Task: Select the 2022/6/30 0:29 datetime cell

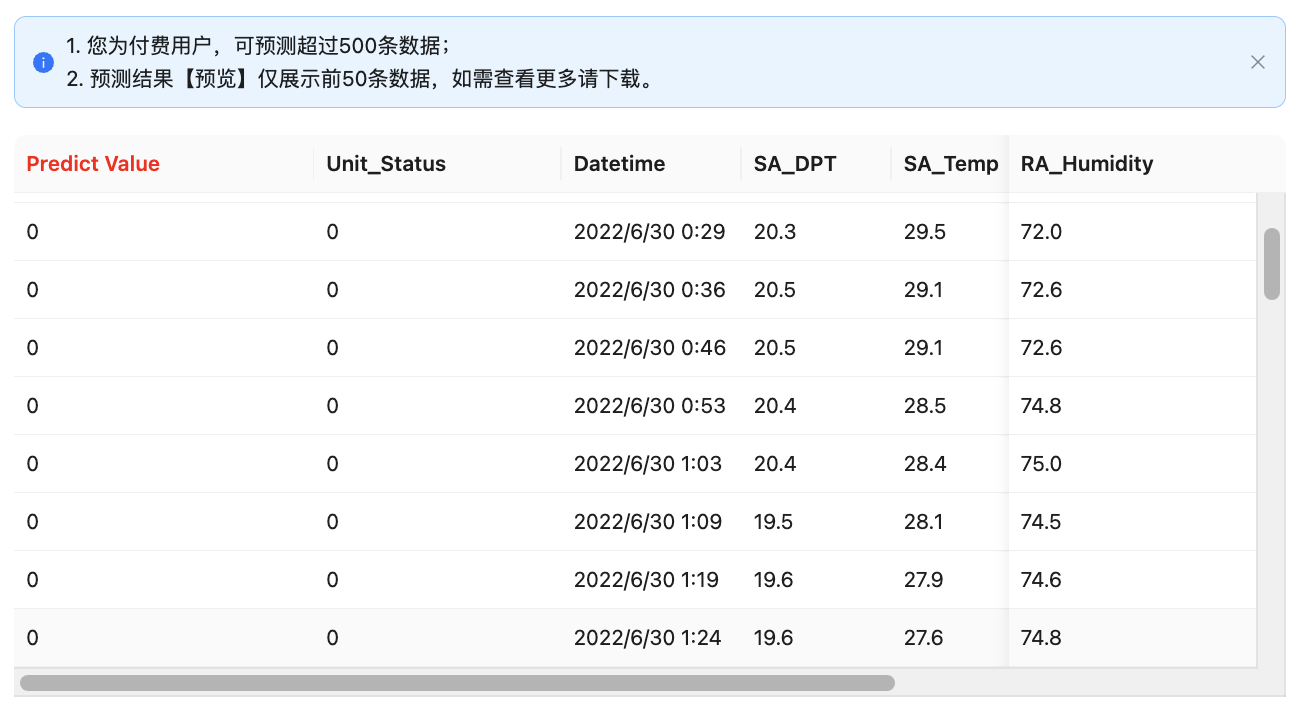Action: tap(649, 232)
